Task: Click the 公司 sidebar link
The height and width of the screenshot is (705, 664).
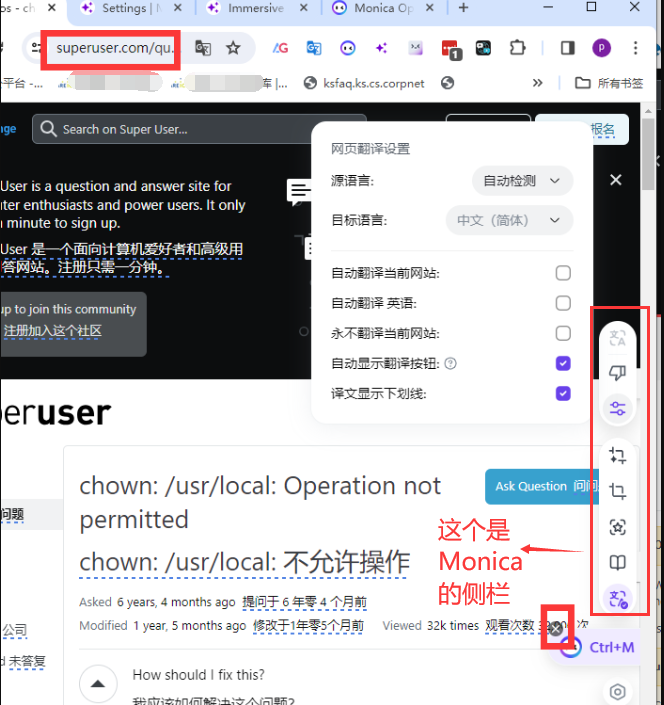Action: tap(14, 630)
